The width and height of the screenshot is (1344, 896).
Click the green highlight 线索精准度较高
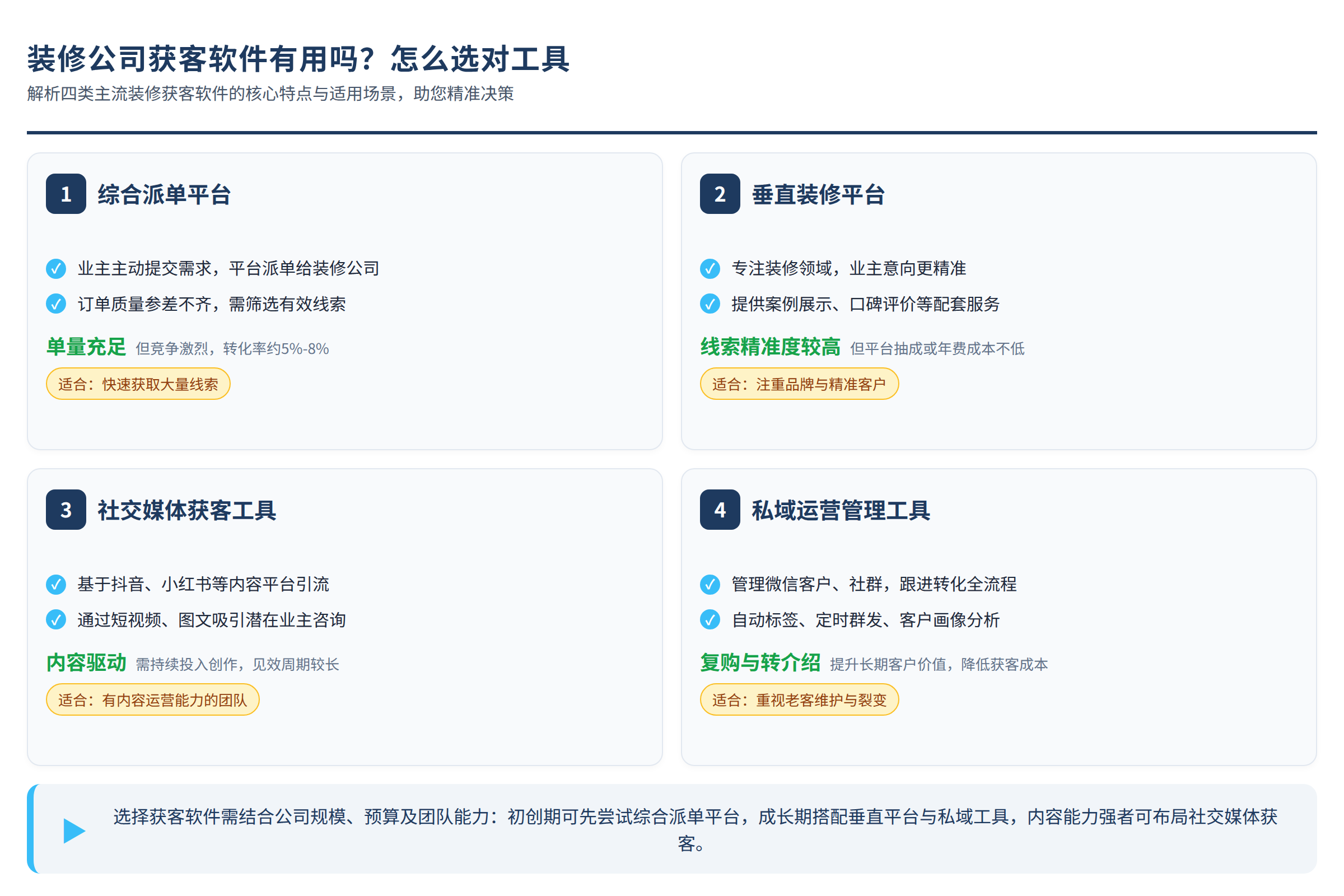pyautogui.click(x=771, y=347)
